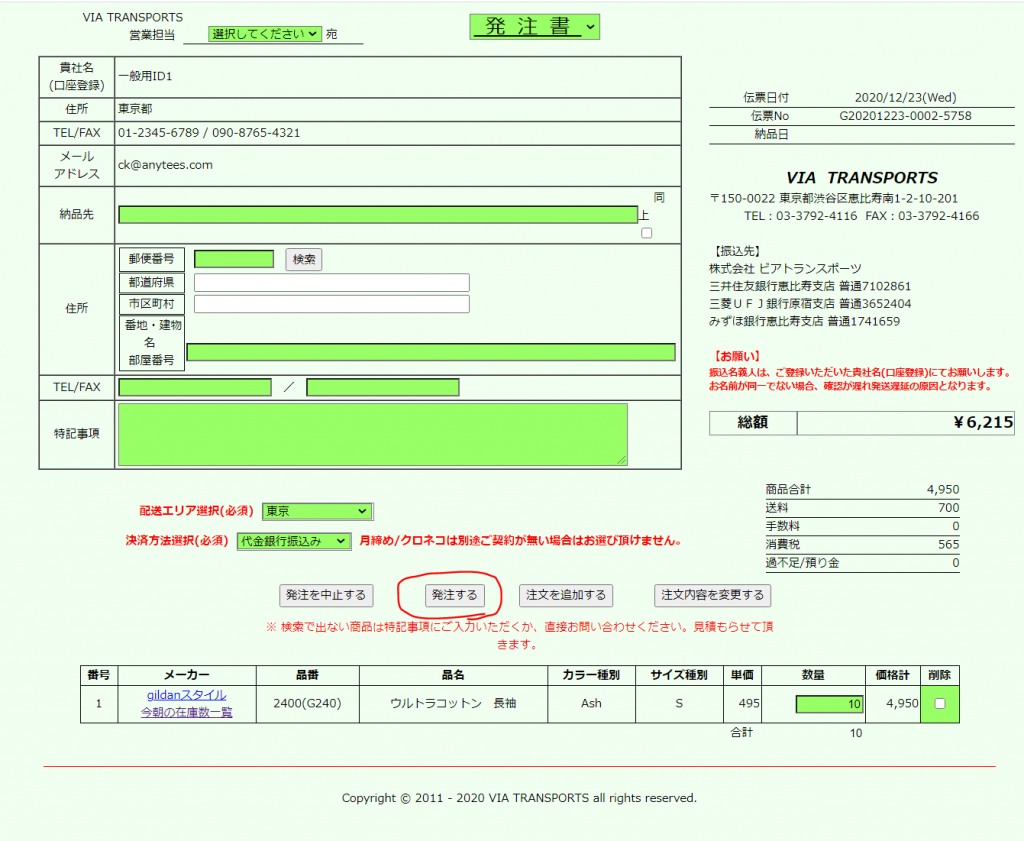1024x841 pixels.
Task: Focus the 番地・建物名 input field
Action: (x=431, y=352)
